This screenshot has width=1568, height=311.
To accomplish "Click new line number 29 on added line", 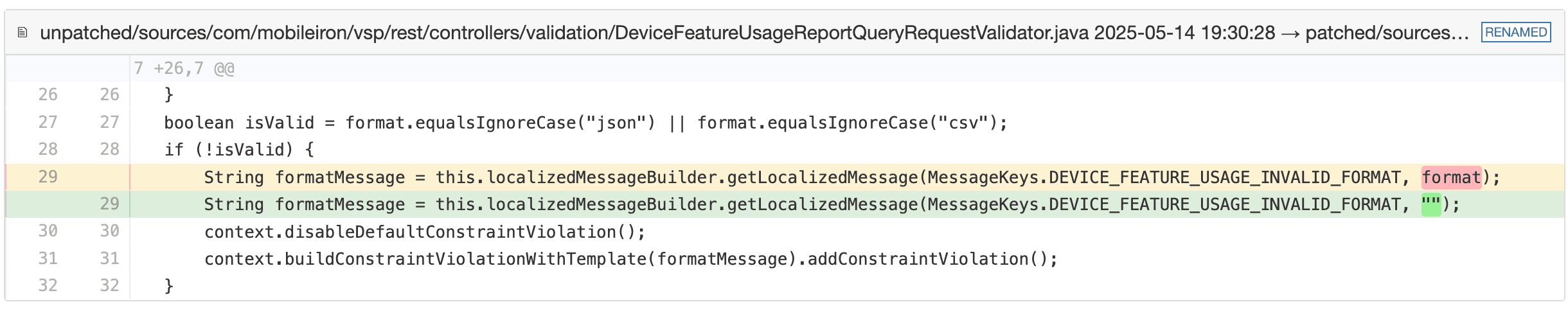I will pos(109,204).
